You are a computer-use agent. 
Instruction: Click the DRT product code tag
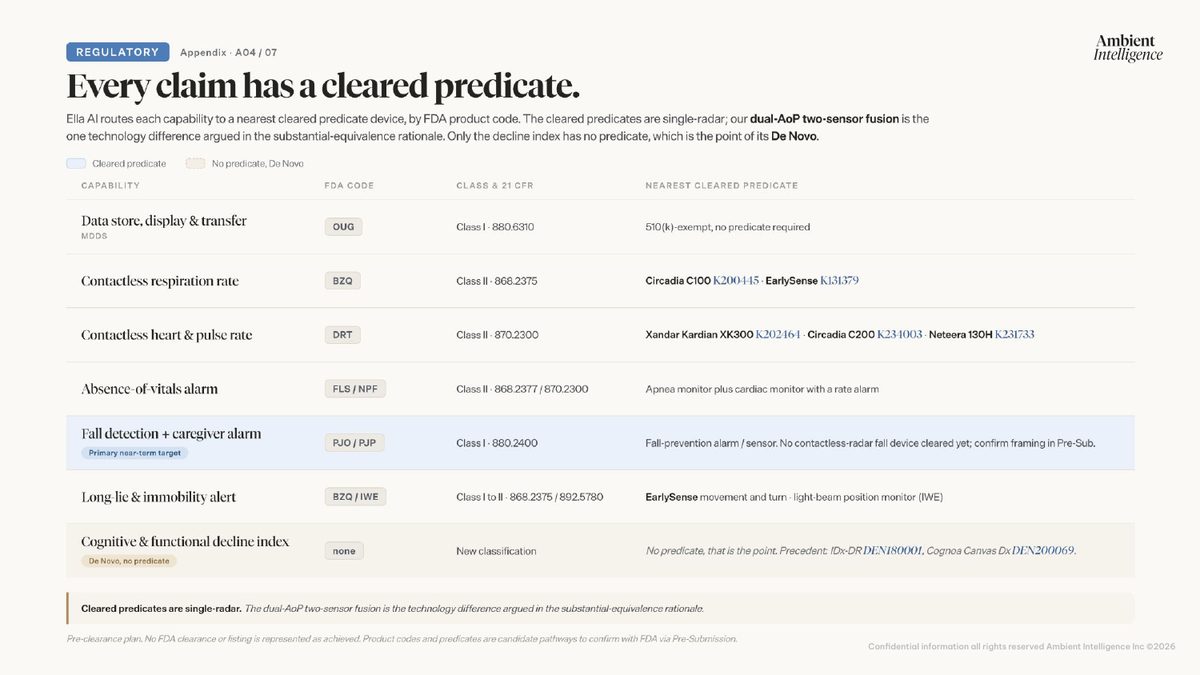(x=342, y=335)
